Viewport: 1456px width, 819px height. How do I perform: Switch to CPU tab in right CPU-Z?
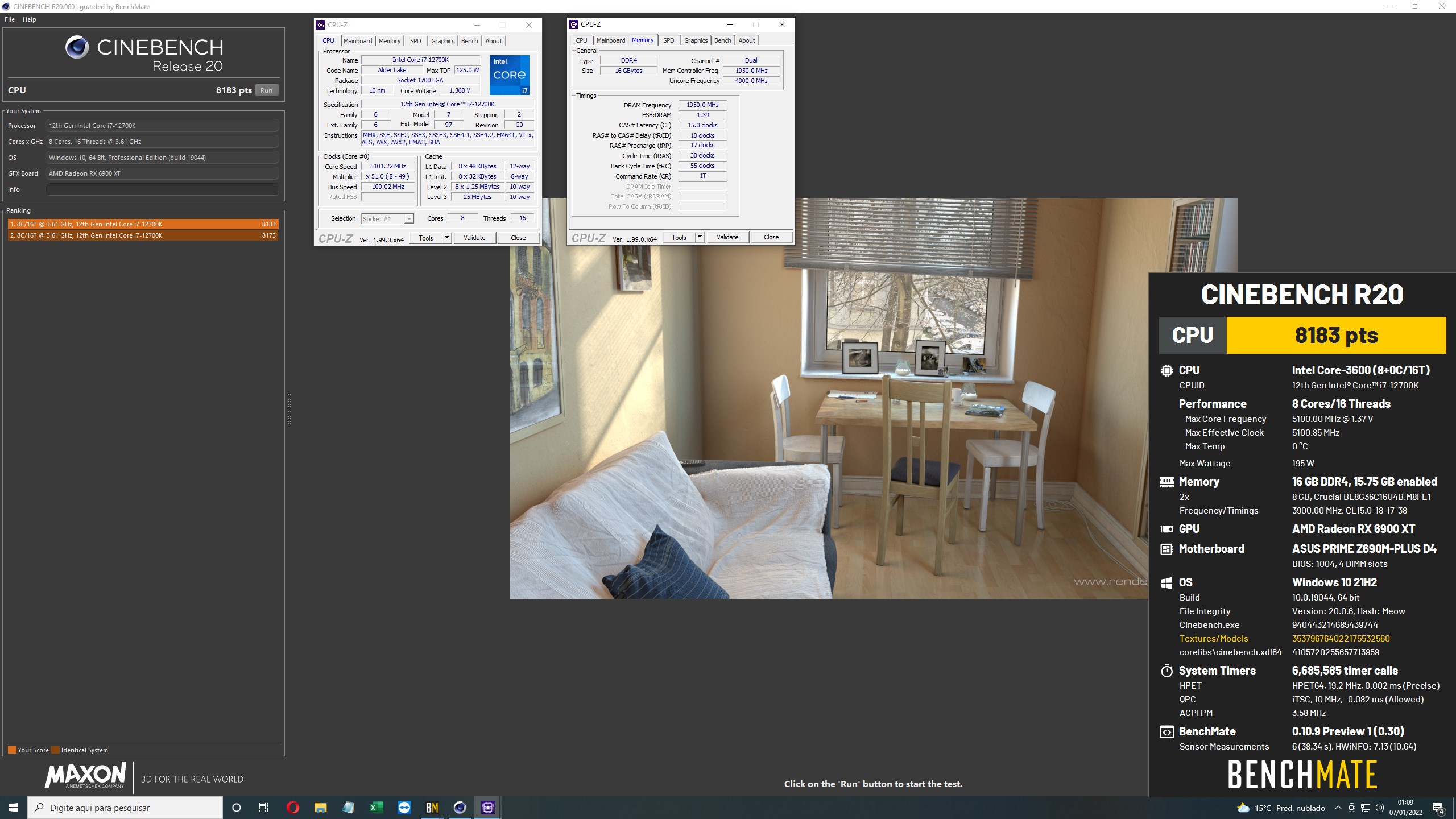click(x=581, y=40)
